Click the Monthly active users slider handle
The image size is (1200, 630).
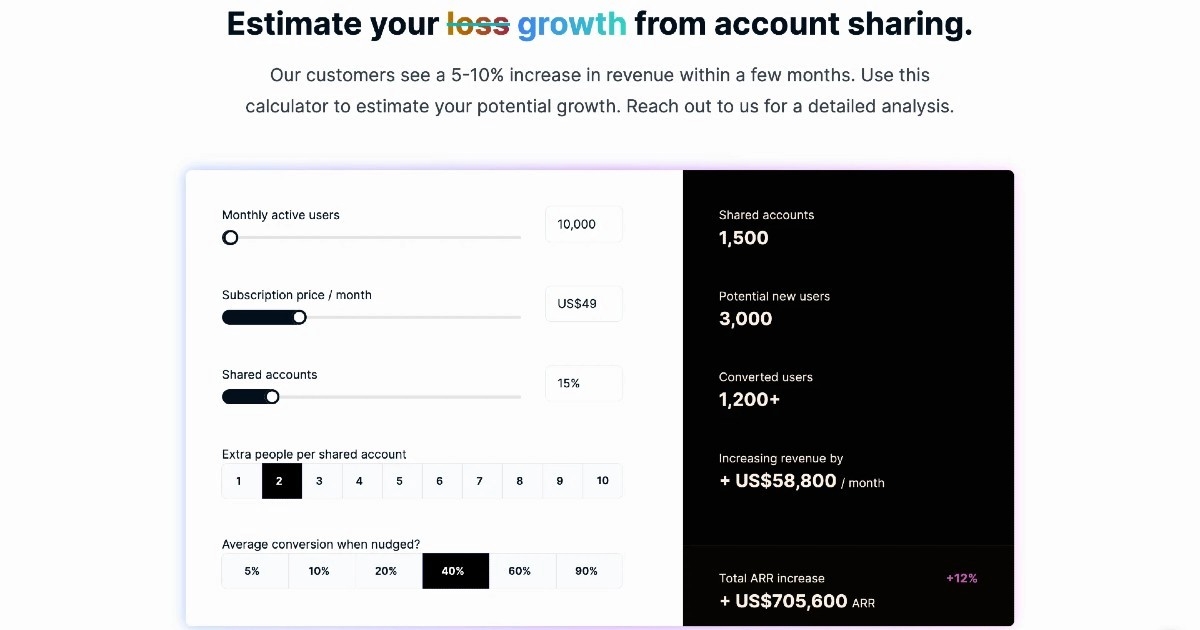click(x=231, y=238)
